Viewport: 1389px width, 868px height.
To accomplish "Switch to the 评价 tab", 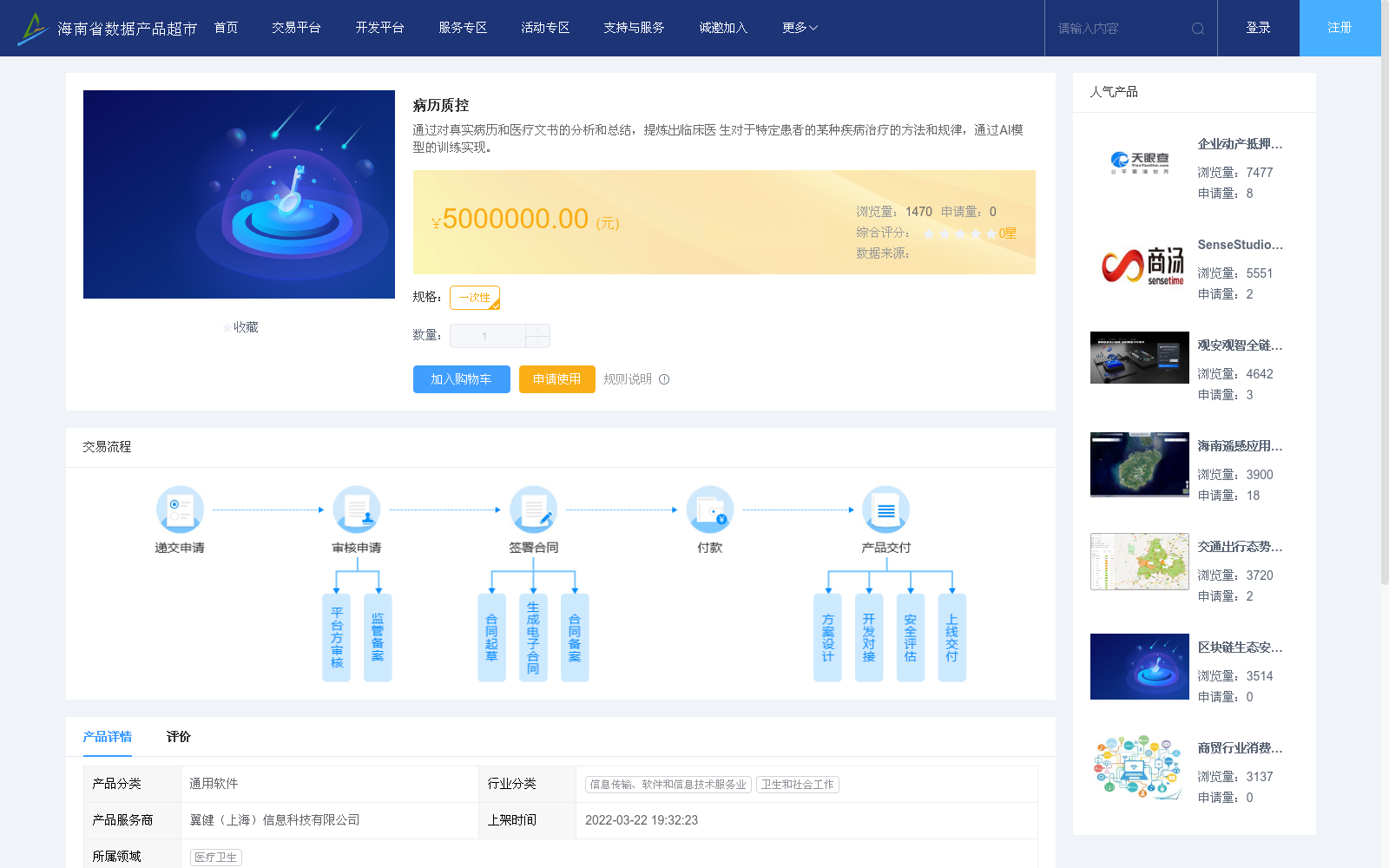I will (179, 736).
